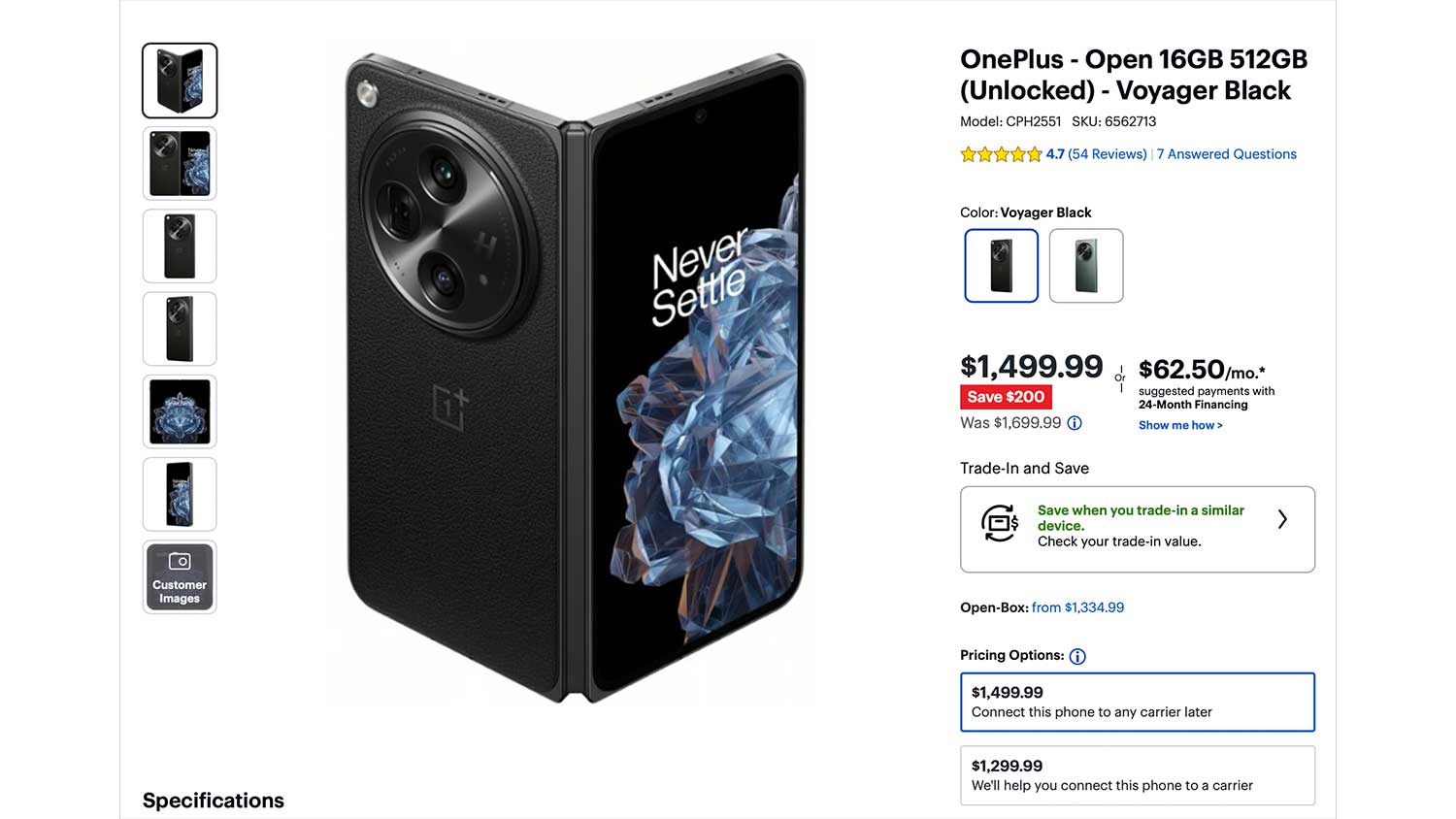View the second thumbnail showing two phones

pyautogui.click(x=180, y=163)
